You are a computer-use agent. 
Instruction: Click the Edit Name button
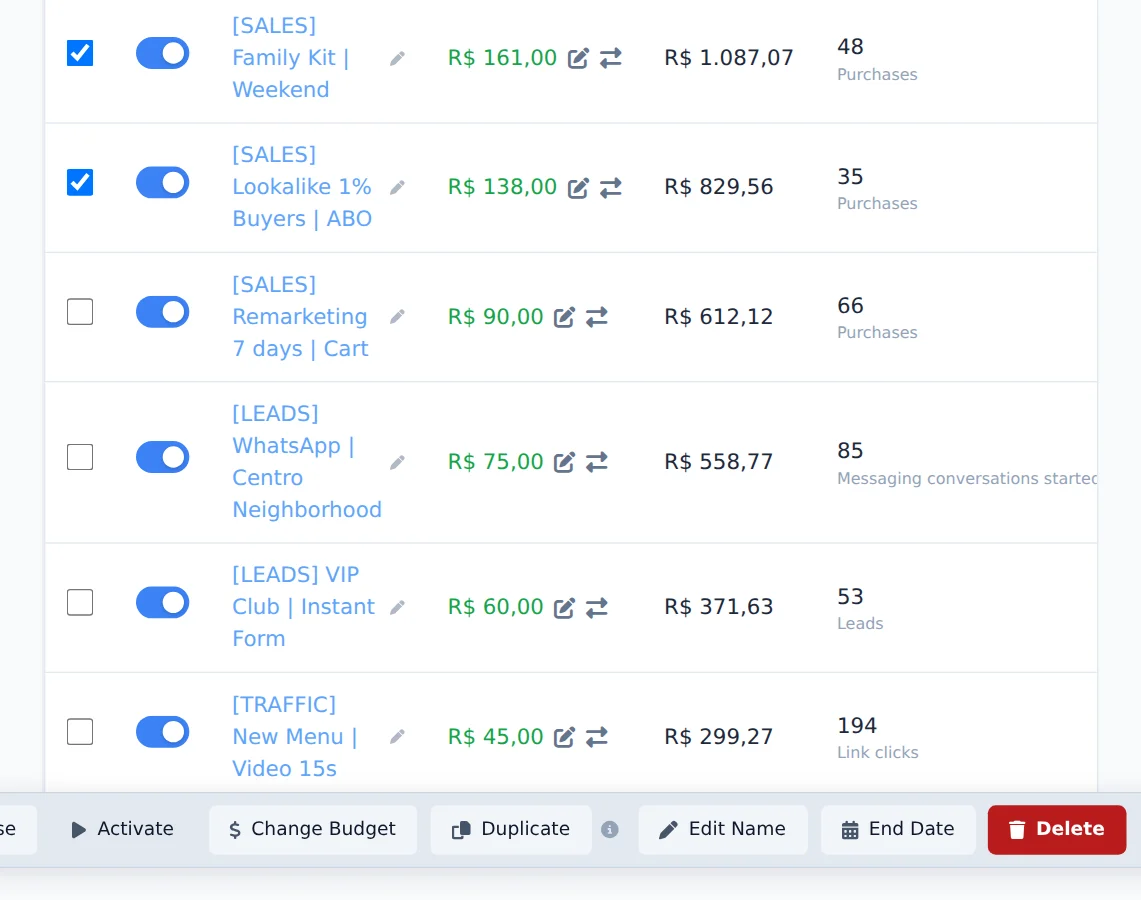click(723, 829)
